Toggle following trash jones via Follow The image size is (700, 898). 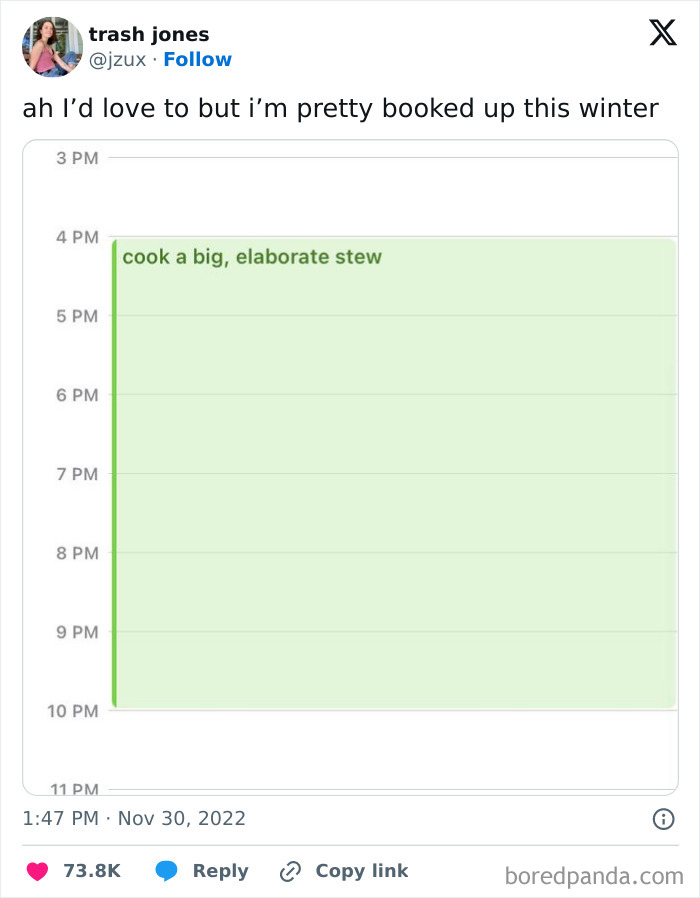pyautogui.click(x=197, y=60)
